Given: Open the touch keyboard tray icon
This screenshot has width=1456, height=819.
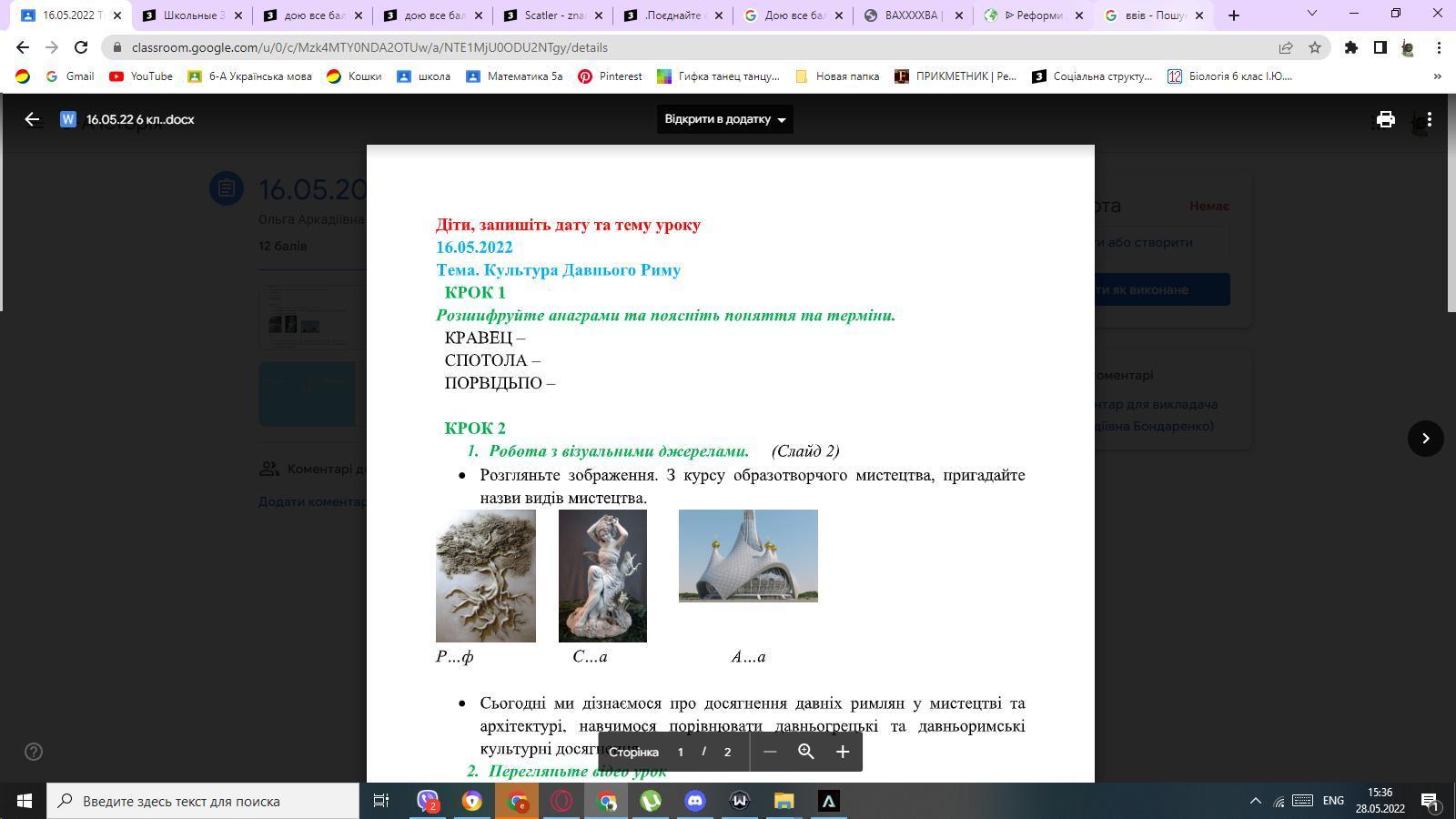Looking at the screenshot, I should (1302, 801).
